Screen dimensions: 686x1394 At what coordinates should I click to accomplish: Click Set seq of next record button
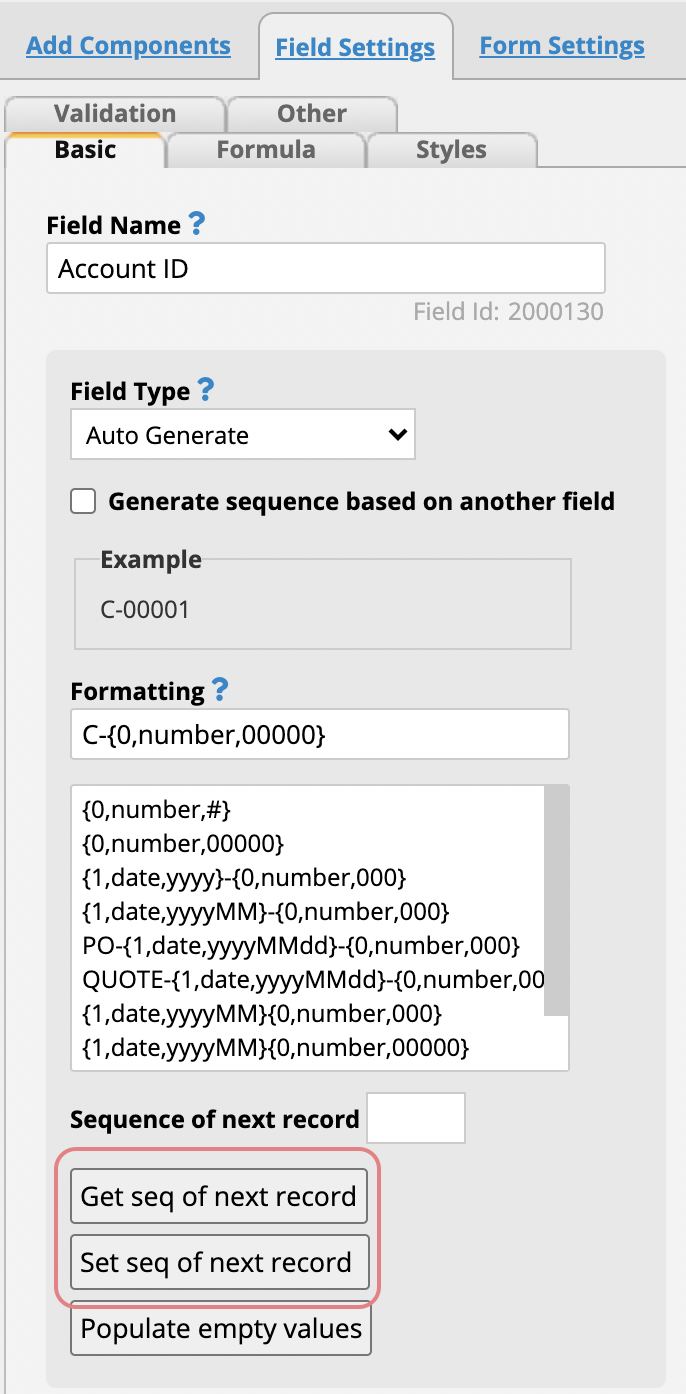[219, 1262]
